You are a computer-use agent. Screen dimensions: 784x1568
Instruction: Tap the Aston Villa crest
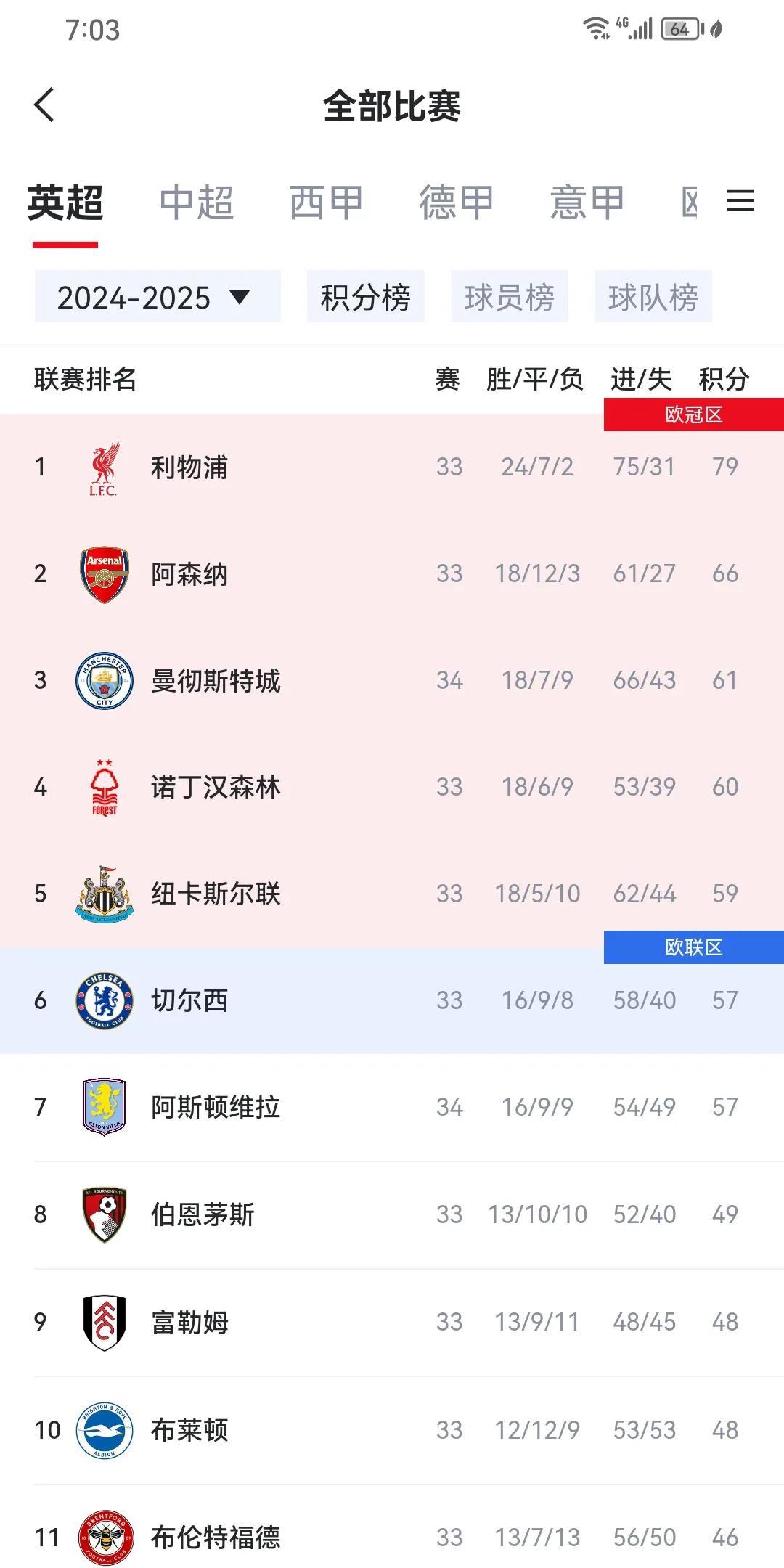coord(105,1107)
